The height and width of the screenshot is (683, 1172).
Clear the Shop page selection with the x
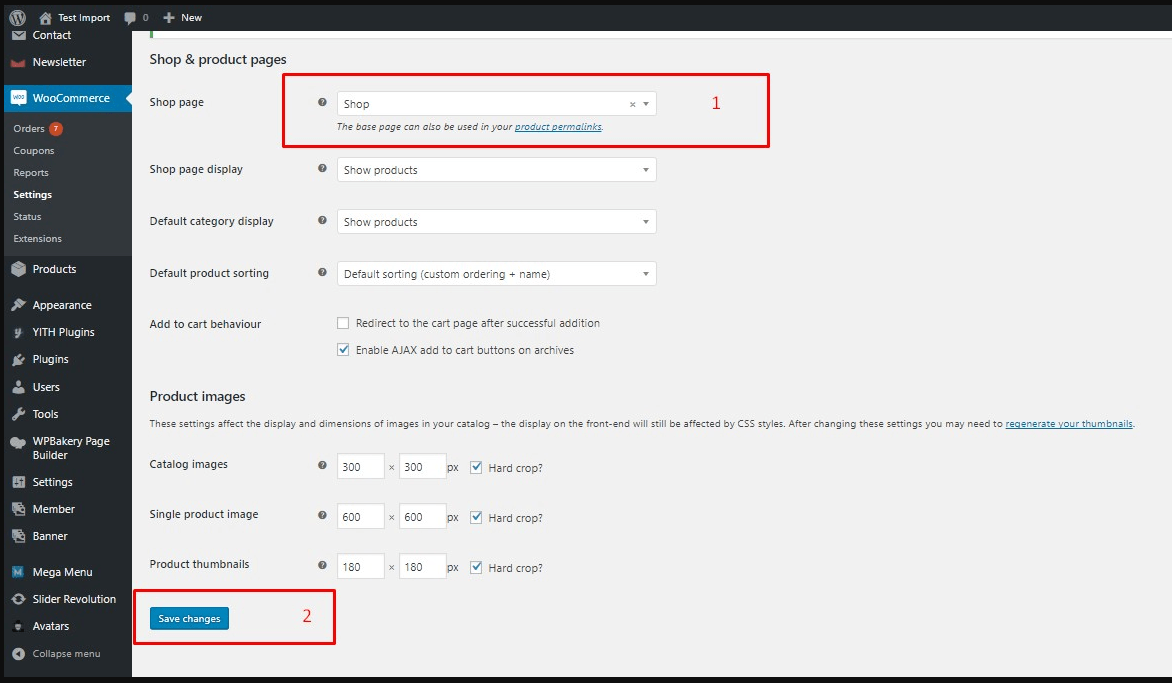tap(632, 105)
